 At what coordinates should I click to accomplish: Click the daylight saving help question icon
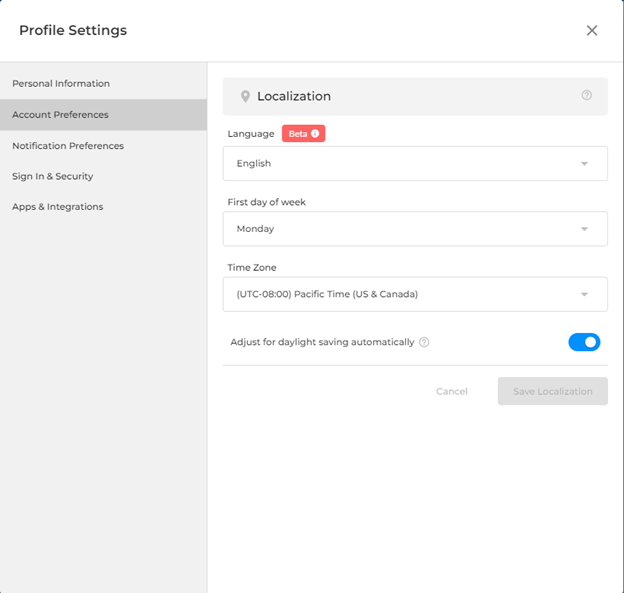point(424,342)
